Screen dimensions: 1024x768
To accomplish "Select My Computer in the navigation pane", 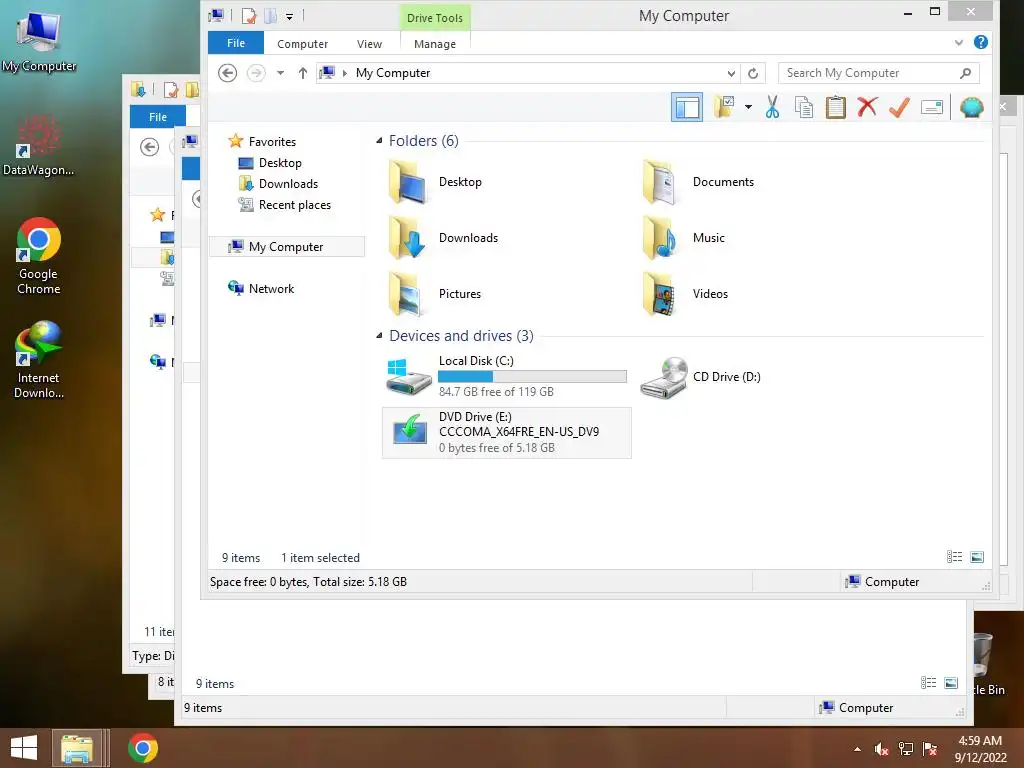I will [287, 247].
